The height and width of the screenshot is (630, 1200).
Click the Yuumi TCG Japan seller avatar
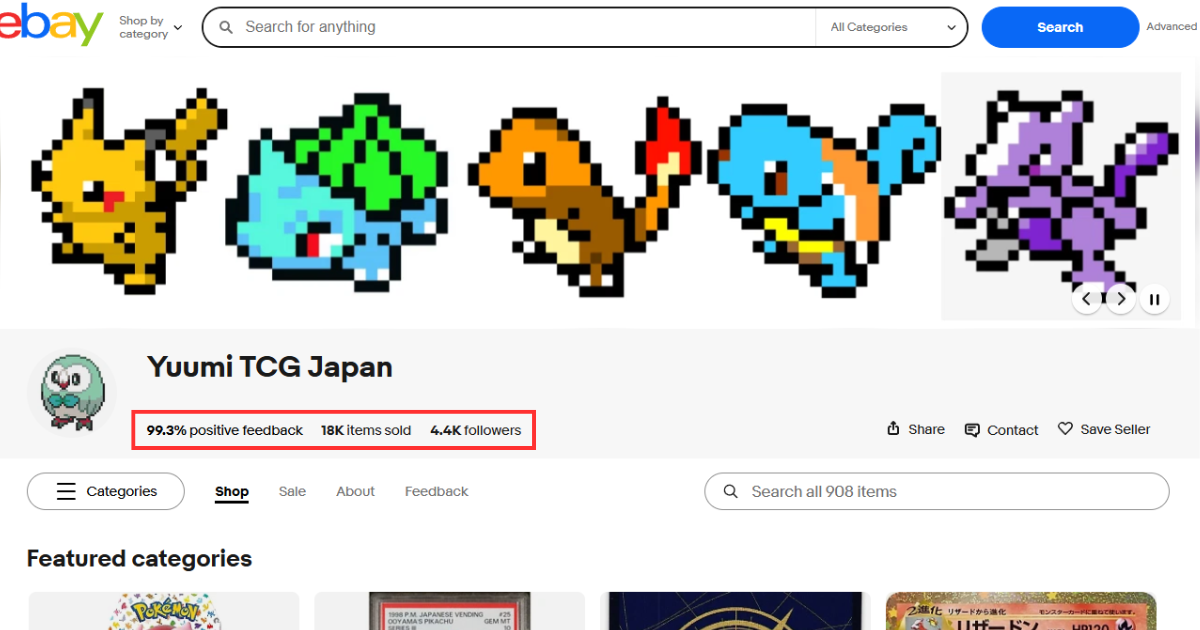coord(72,393)
